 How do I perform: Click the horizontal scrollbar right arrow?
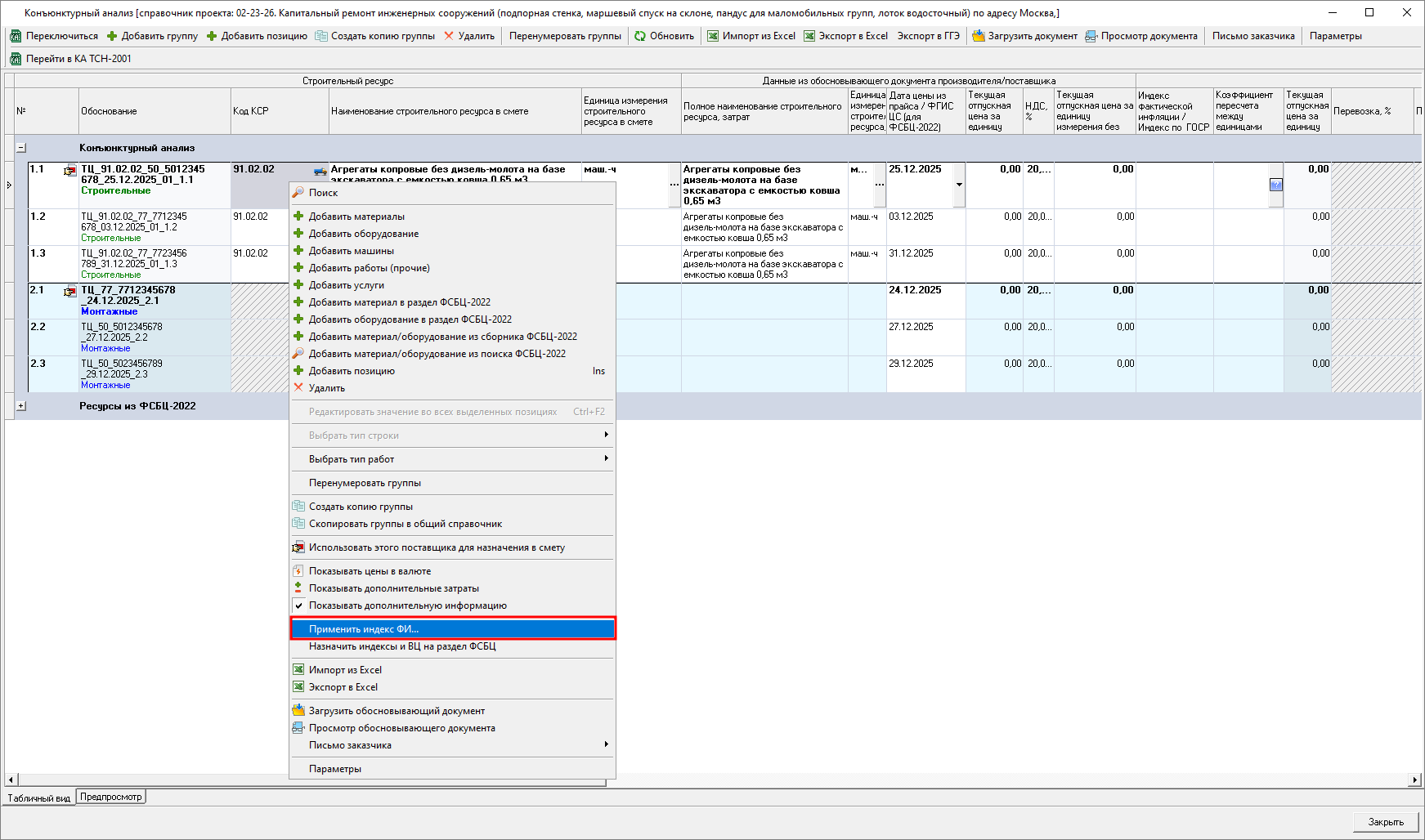[x=1415, y=780]
